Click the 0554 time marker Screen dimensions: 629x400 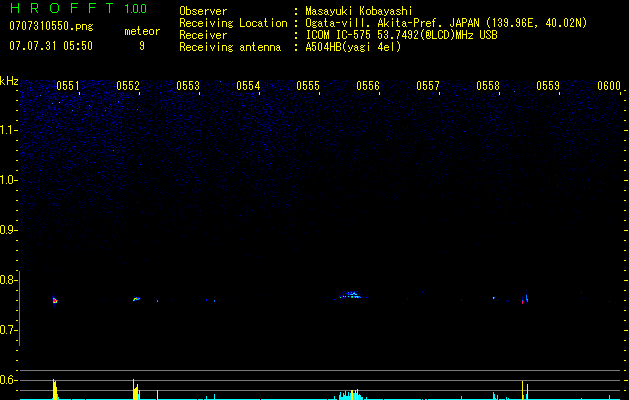pyautogui.click(x=248, y=86)
